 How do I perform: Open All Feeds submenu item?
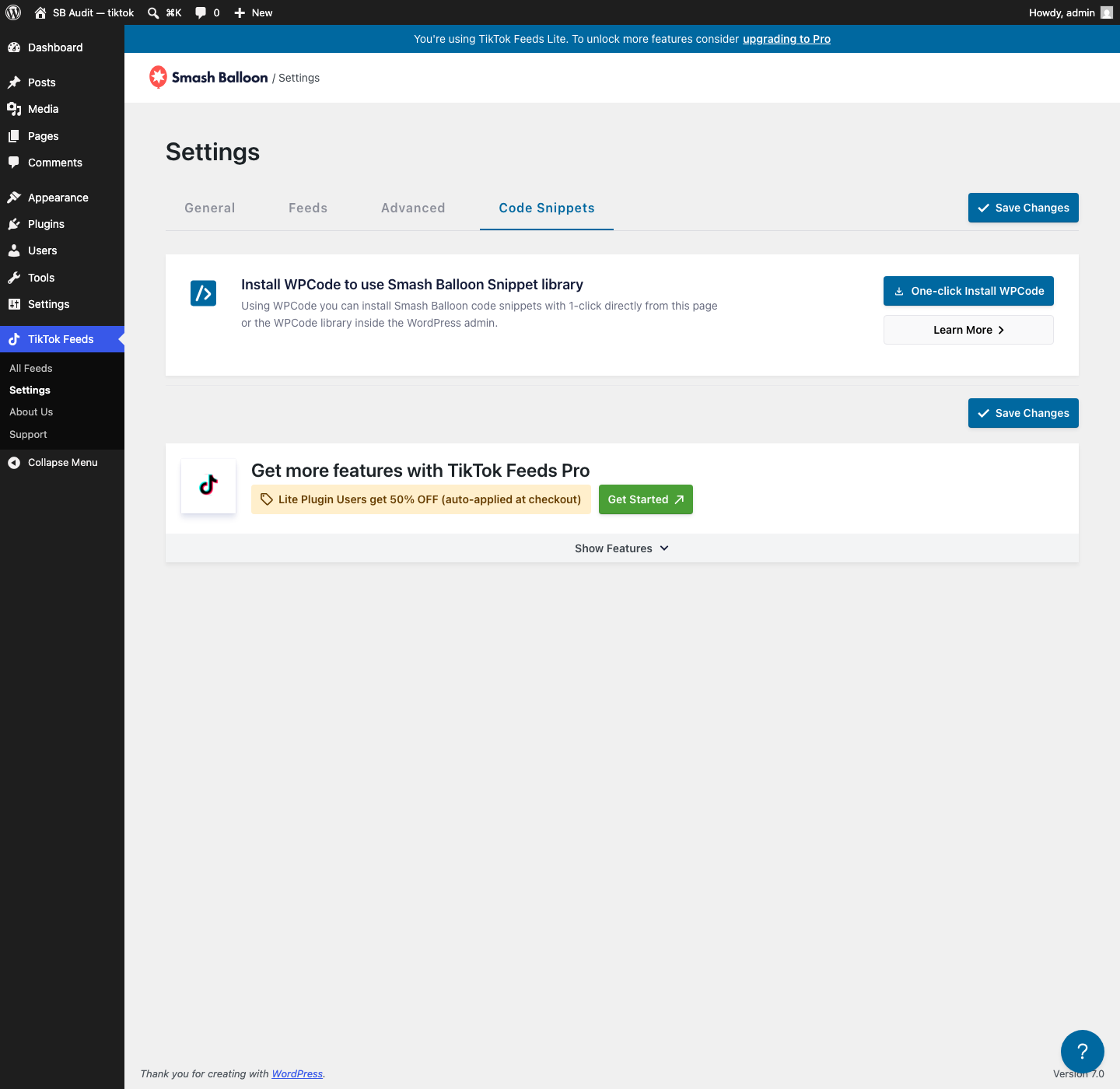click(x=31, y=368)
